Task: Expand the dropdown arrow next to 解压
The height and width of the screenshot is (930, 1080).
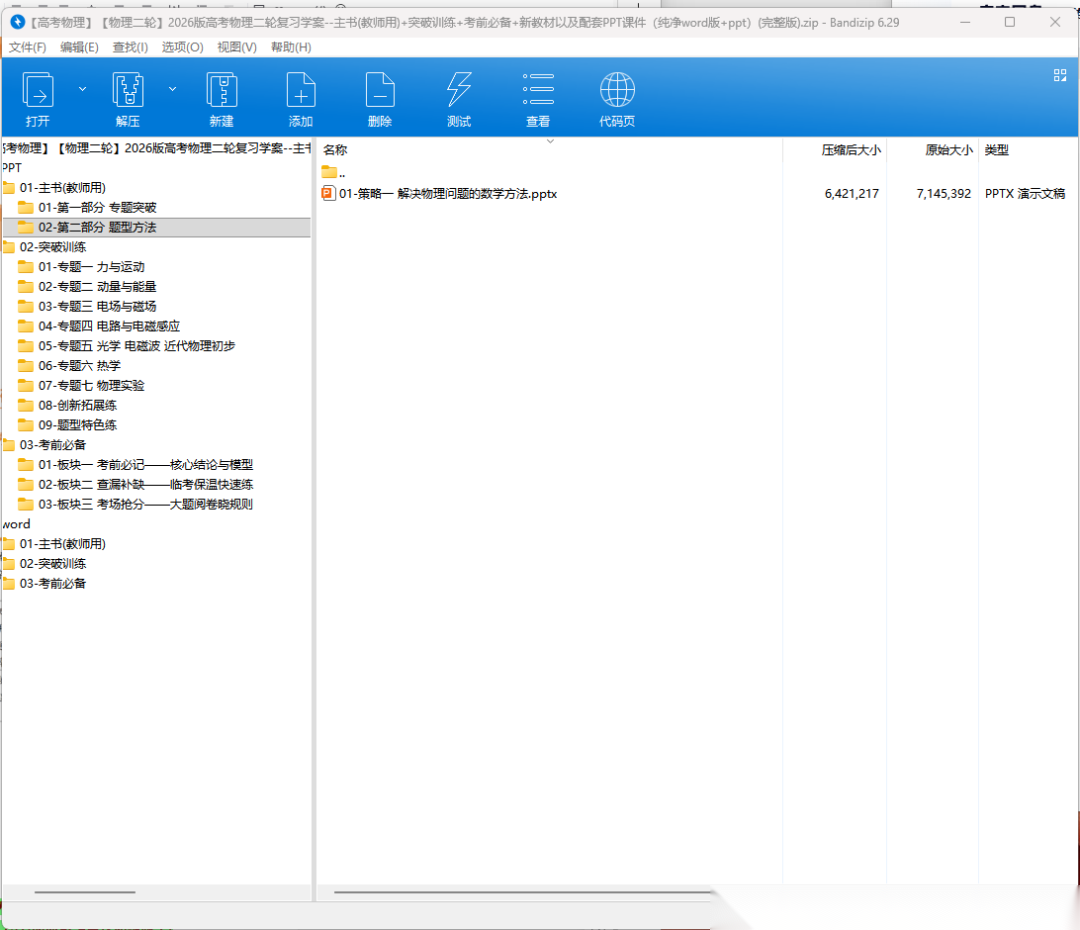Action: [172, 89]
